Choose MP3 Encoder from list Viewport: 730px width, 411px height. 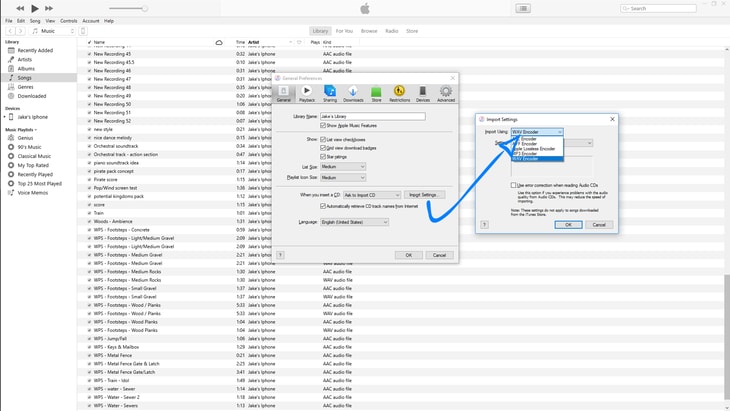pyautogui.click(x=537, y=154)
